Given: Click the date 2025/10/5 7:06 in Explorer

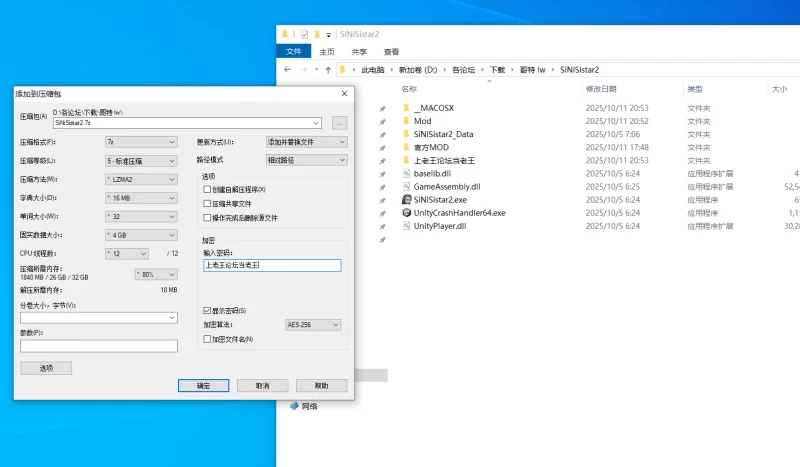Looking at the screenshot, I should point(612,134).
